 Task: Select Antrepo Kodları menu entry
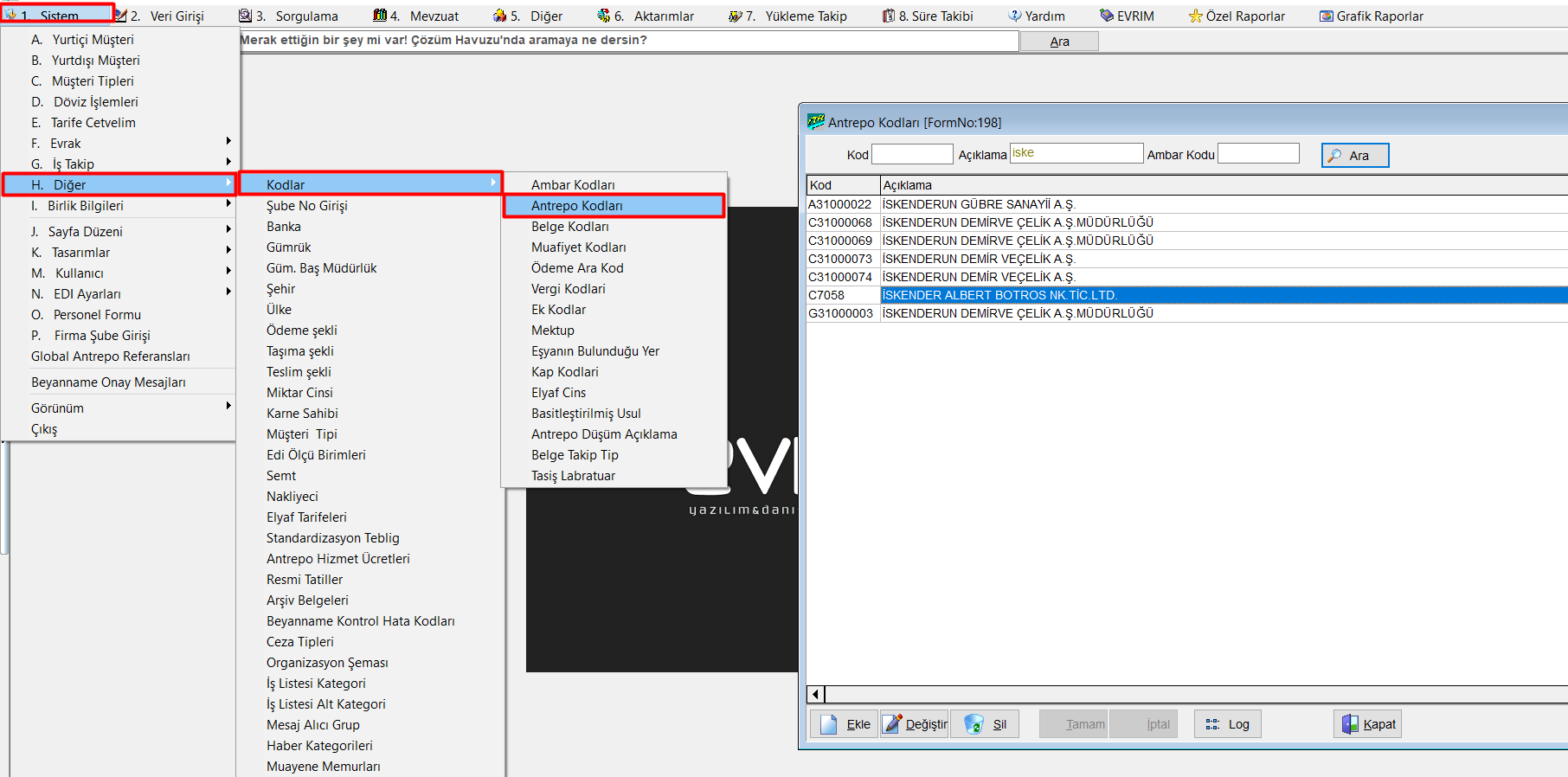pos(614,206)
